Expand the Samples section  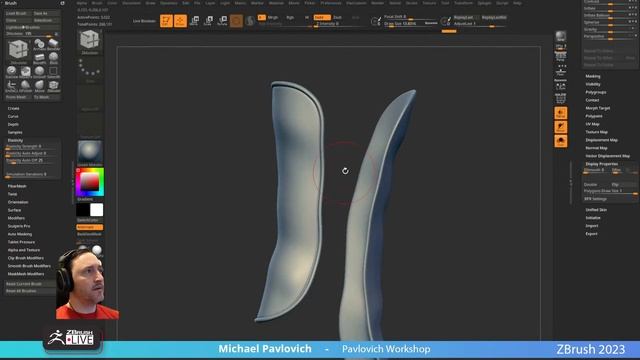pyautogui.click(x=15, y=132)
